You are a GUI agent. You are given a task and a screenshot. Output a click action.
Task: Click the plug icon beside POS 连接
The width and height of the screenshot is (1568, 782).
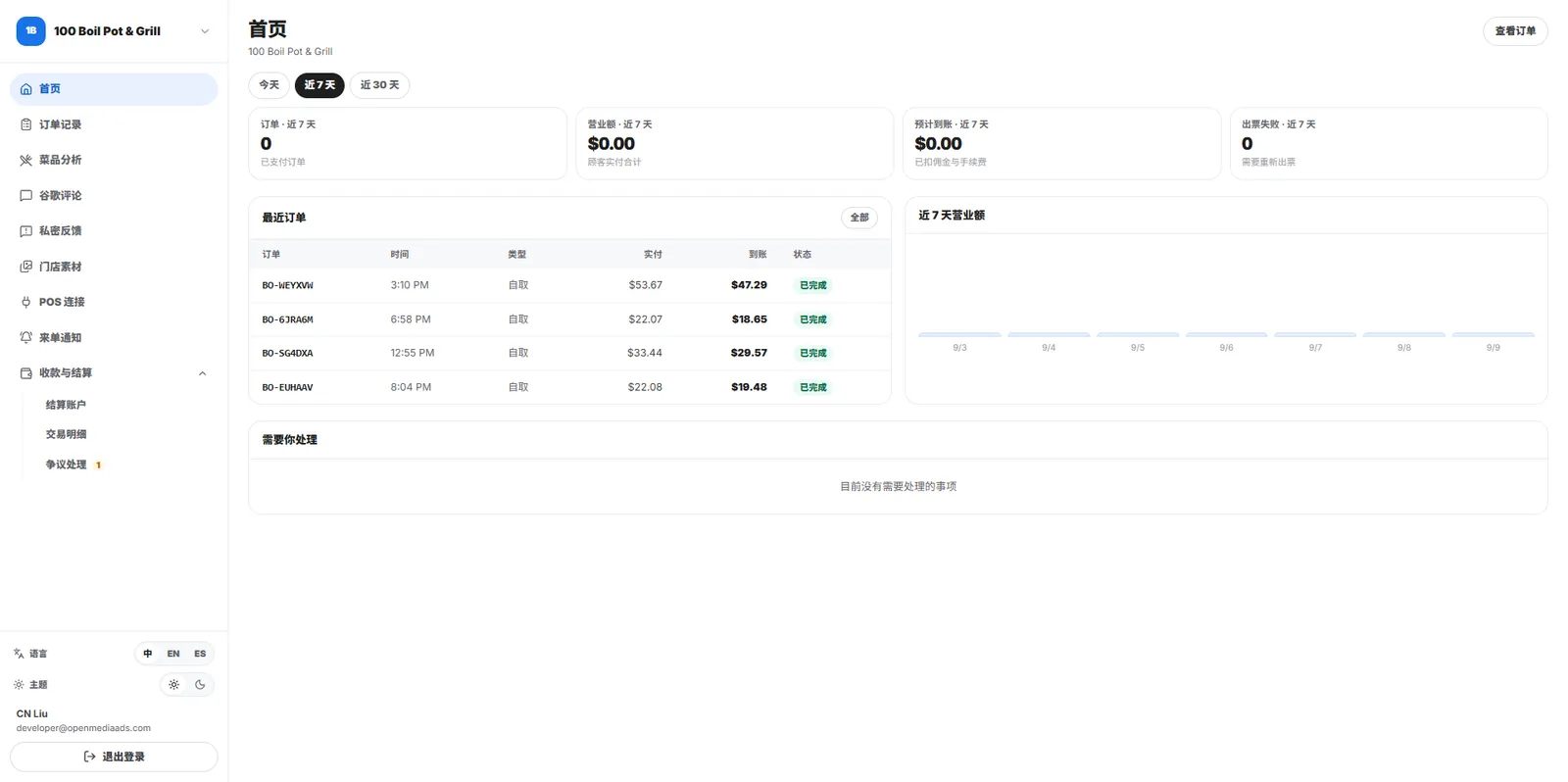tap(26, 302)
